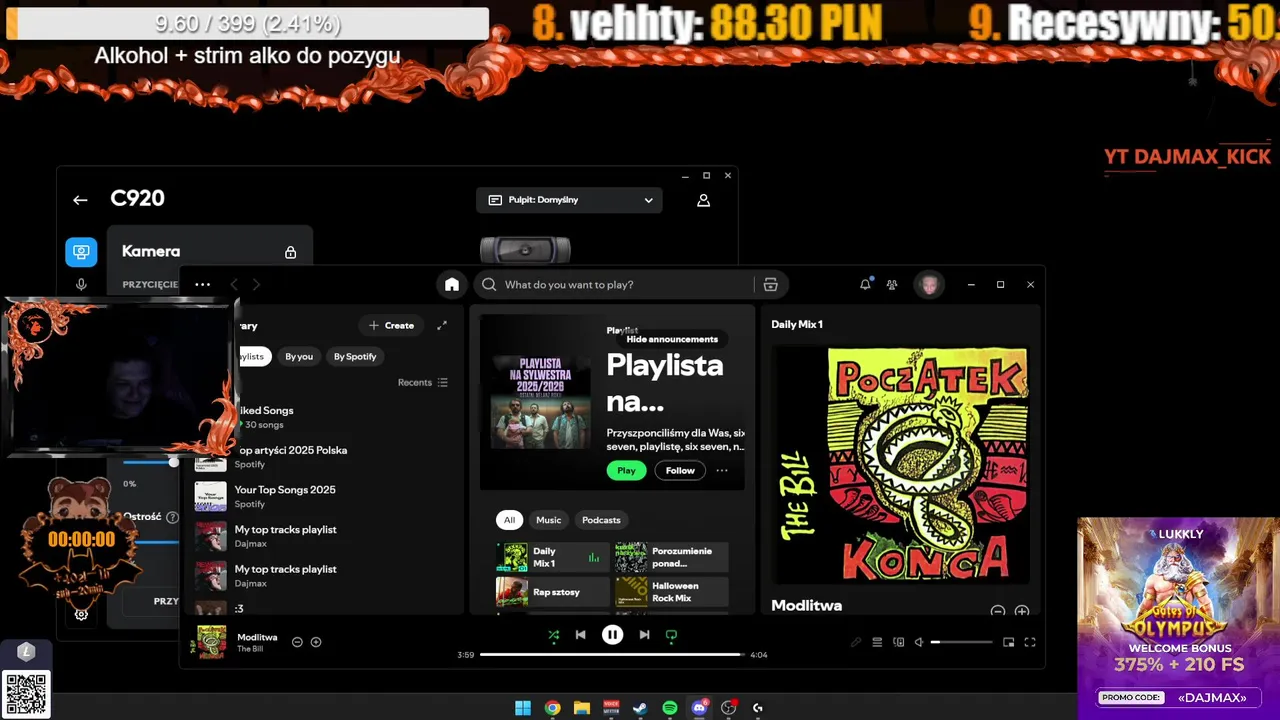The width and height of the screenshot is (1280, 720).
Task: Click the plus icon in Daily Mix 1 panel
Action: (1022, 610)
